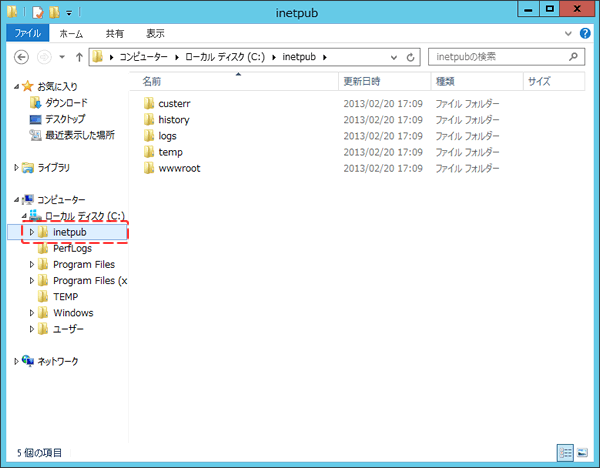This screenshot has height=468, width=600.
Task: Collapse the お気に入り tree section
Action: [16, 87]
